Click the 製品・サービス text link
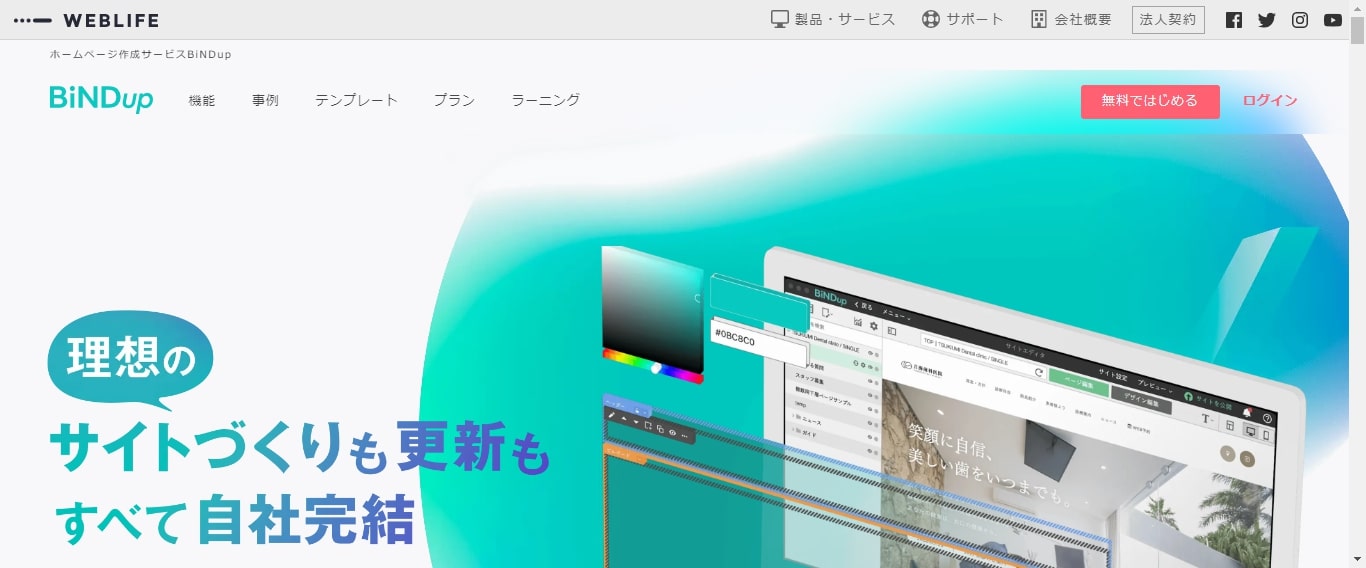This screenshot has width=1366, height=568. tap(845, 19)
